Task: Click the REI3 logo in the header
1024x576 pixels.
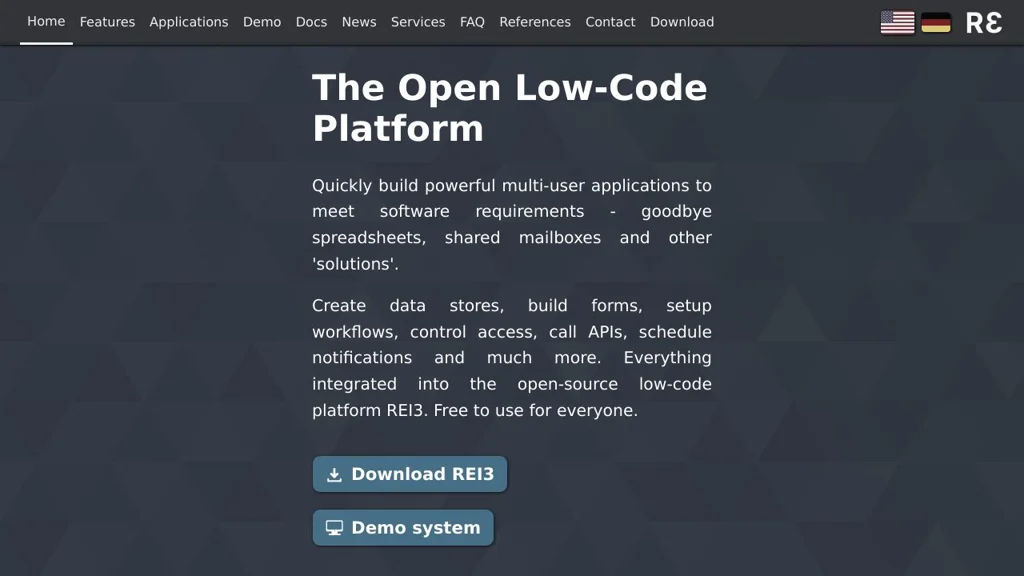Action: tap(984, 23)
